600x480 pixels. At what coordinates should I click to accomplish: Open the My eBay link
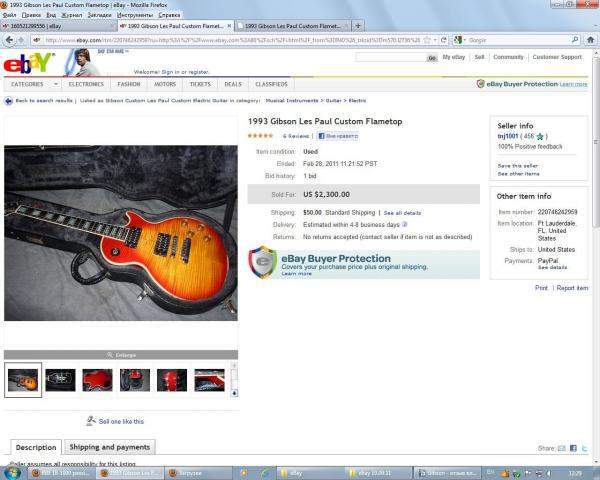453,57
